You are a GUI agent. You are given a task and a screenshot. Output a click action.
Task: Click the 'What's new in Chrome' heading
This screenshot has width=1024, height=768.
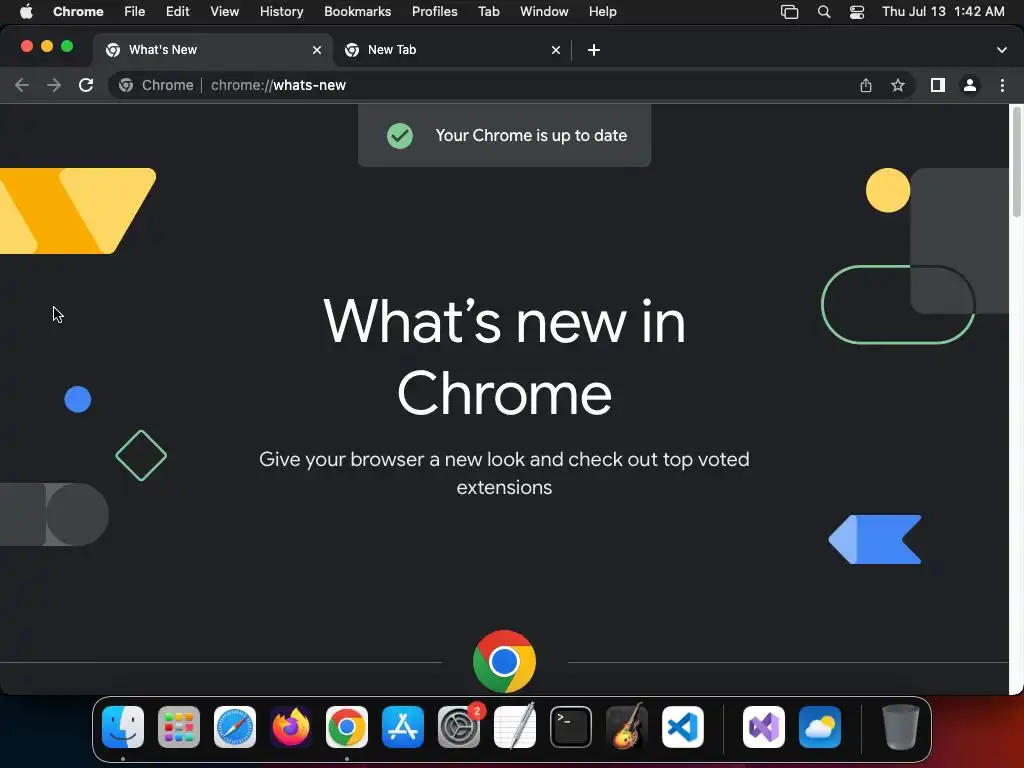pos(504,357)
